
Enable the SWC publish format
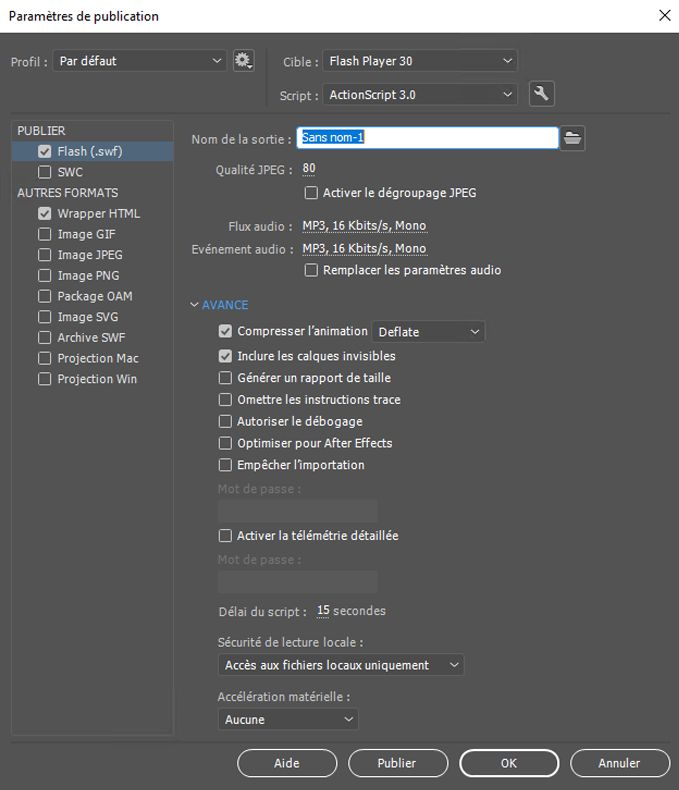coord(44,172)
